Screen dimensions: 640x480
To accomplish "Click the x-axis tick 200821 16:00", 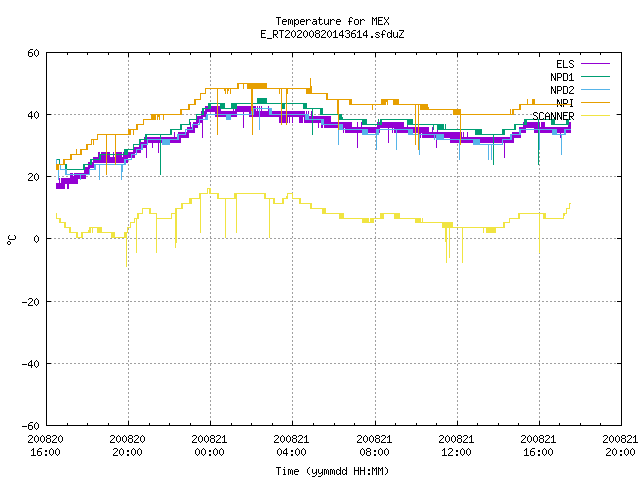I will click(538, 446).
